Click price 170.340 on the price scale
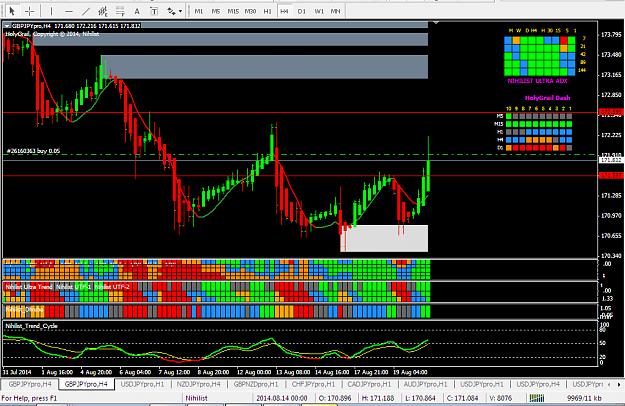 611,256
